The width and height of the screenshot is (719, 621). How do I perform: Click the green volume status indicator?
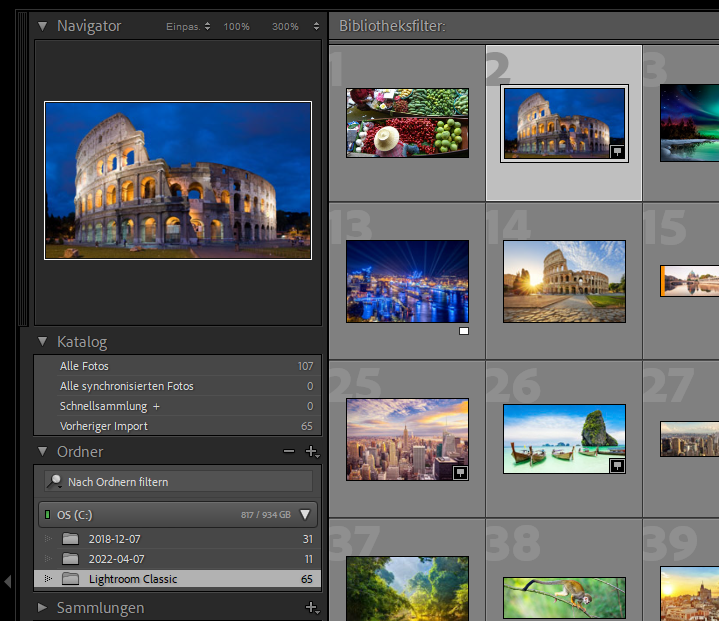tap(47, 515)
